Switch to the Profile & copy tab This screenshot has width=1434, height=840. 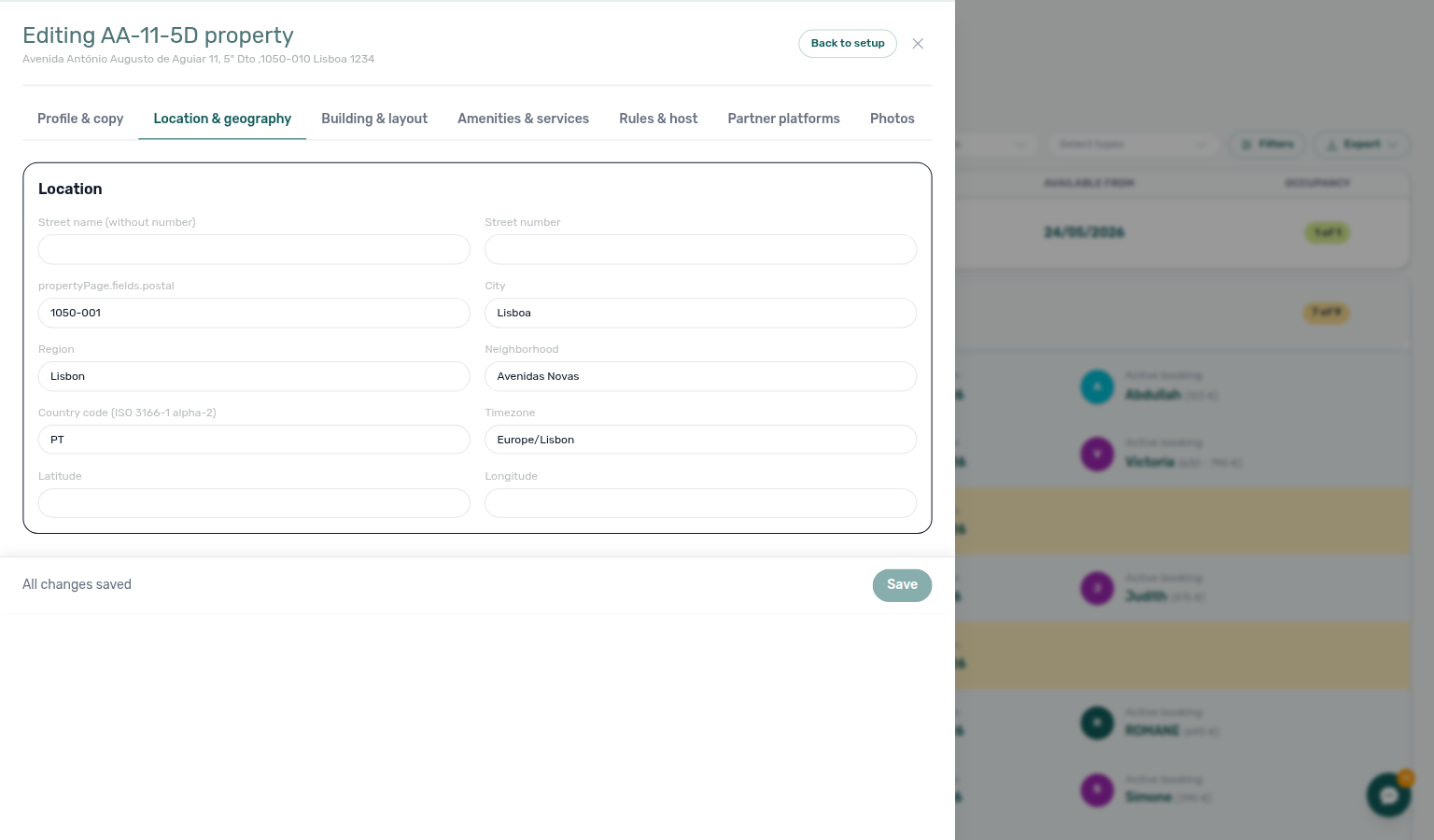coord(80,119)
